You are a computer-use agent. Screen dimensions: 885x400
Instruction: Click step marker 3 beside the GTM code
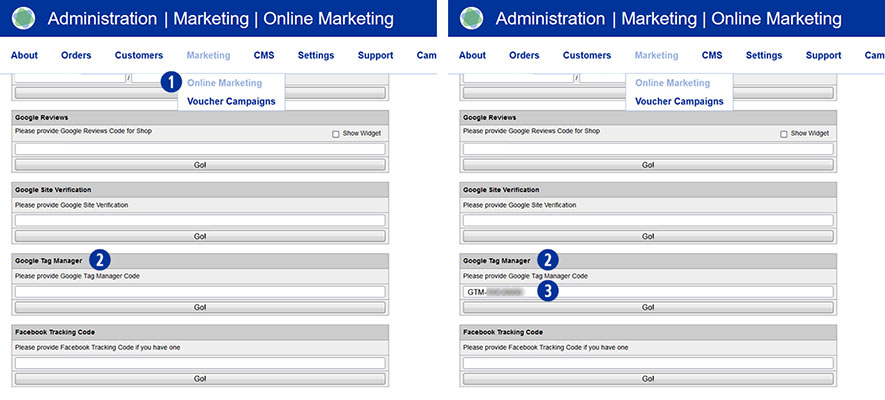tap(548, 291)
